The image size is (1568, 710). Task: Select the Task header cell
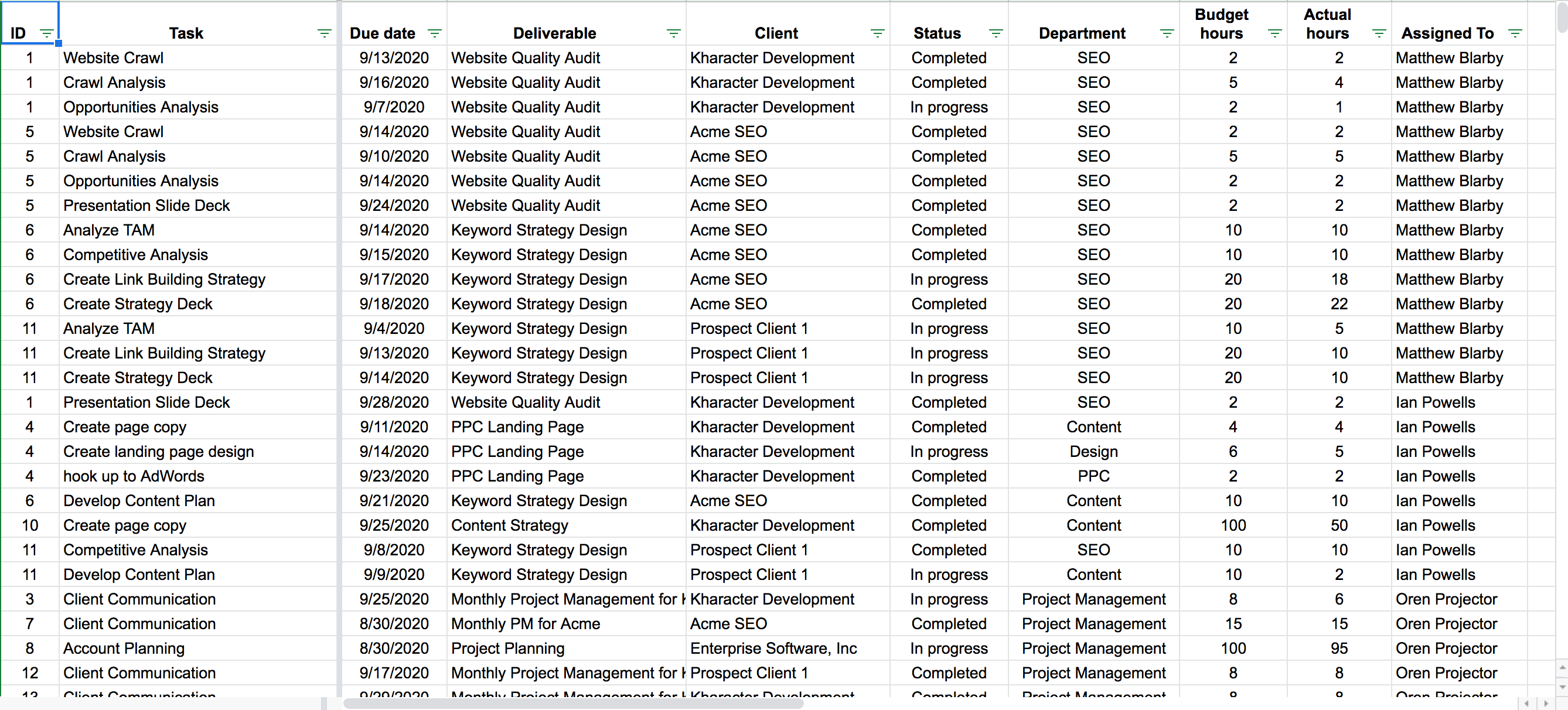tap(198, 23)
